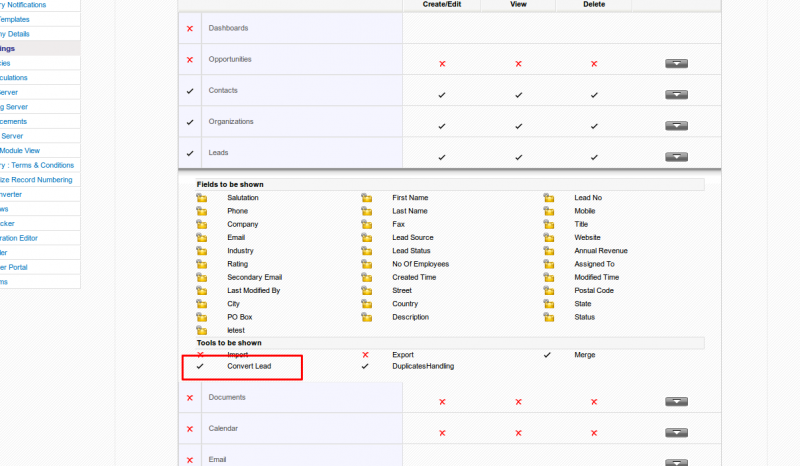Image resolution: width=800 pixels, height=466 pixels.
Task: Collapse the Leads row dropdown arrow
Action: click(676, 157)
